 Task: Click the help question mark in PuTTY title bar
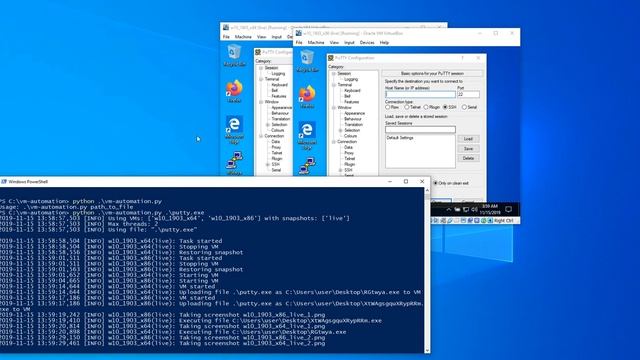pyautogui.click(x=462, y=58)
